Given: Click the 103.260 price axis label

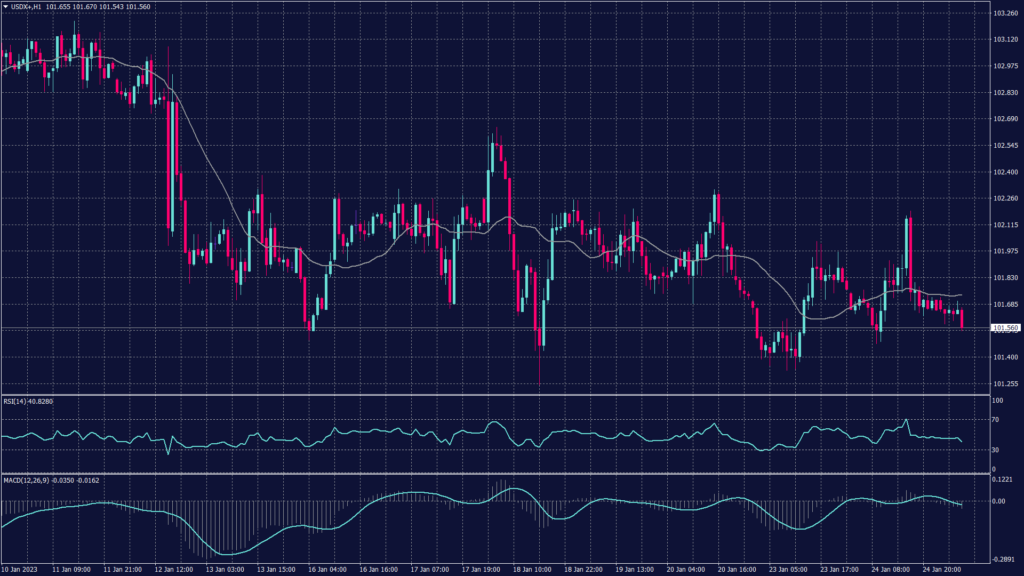Looking at the screenshot, I should click(x=1004, y=13).
